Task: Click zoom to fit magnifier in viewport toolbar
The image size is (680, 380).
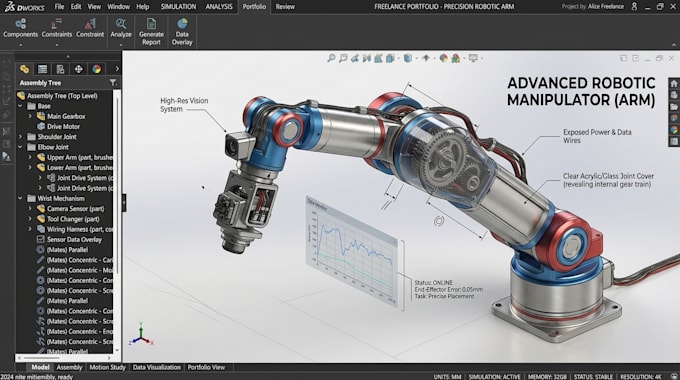Action: (x=331, y=58)
